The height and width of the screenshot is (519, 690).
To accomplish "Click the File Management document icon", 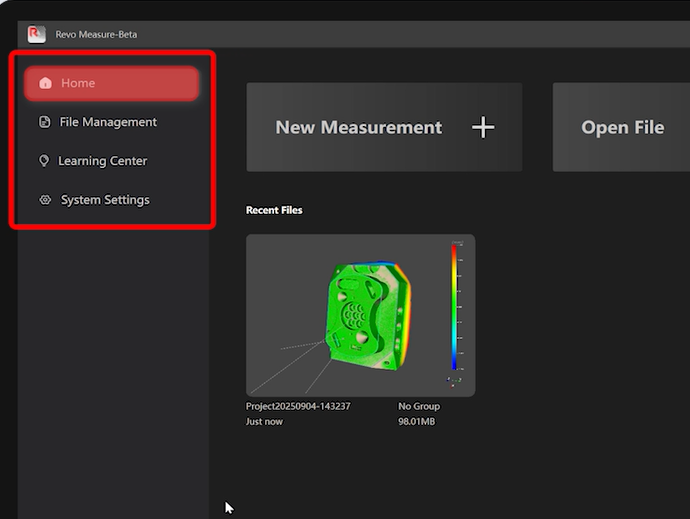I will point(44,122).
